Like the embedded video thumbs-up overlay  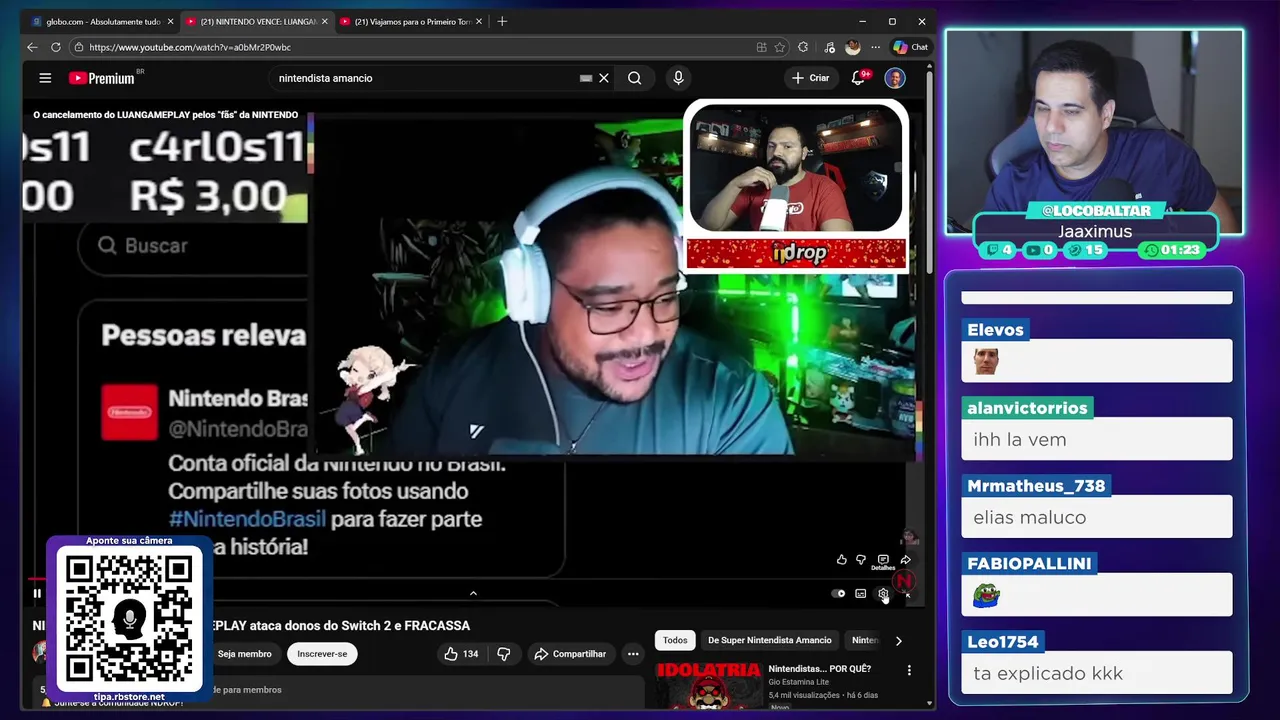(842, 560)
